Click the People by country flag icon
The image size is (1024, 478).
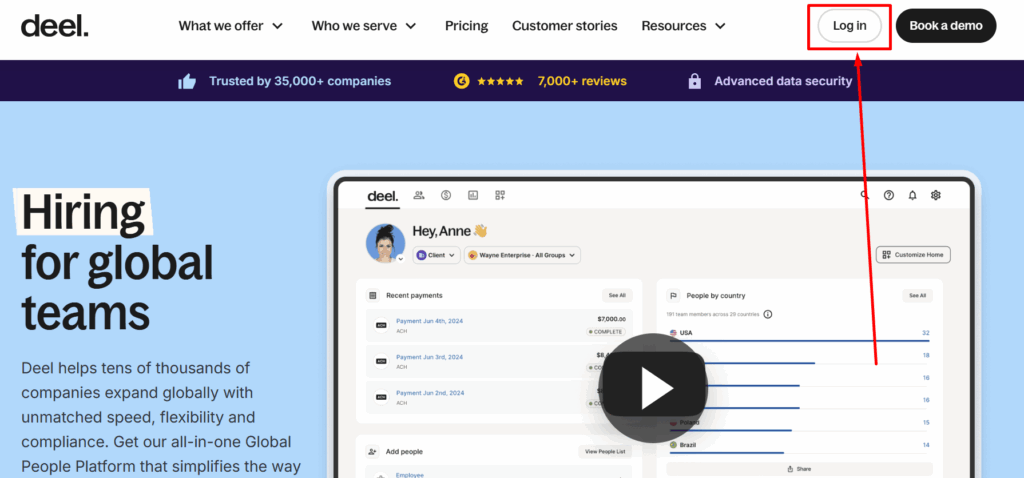[x=673, y=296]
